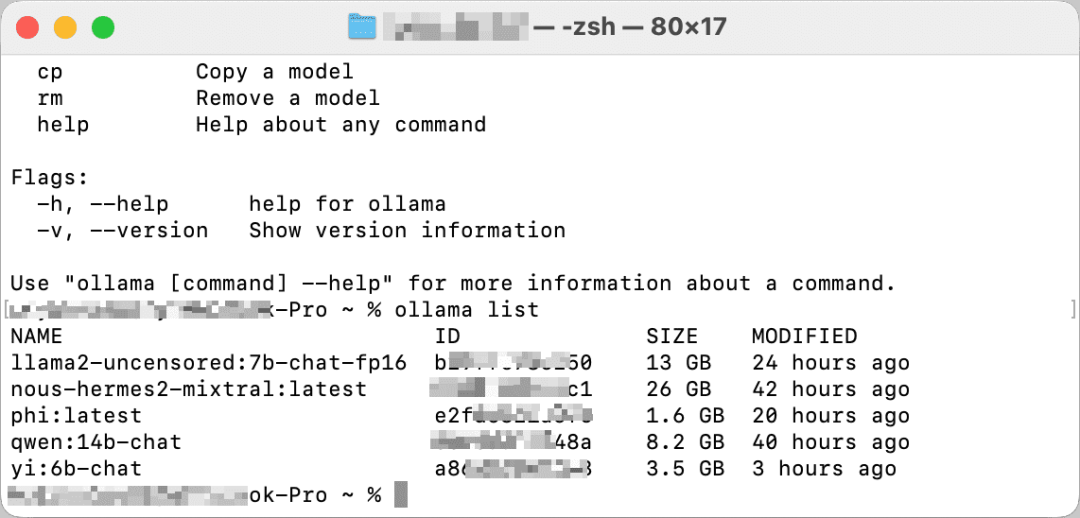
Task: Click the green zoom window button
Action: (103, 27)
